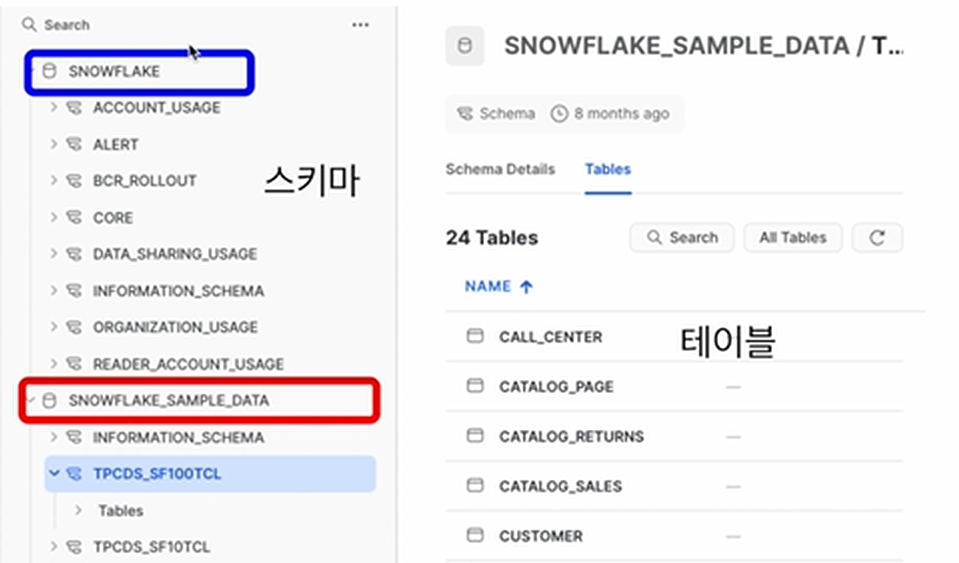Expand the TPCDS_SF10TCL schema chevron
Viewport: 959px width, 563px height.
[54, 546]
